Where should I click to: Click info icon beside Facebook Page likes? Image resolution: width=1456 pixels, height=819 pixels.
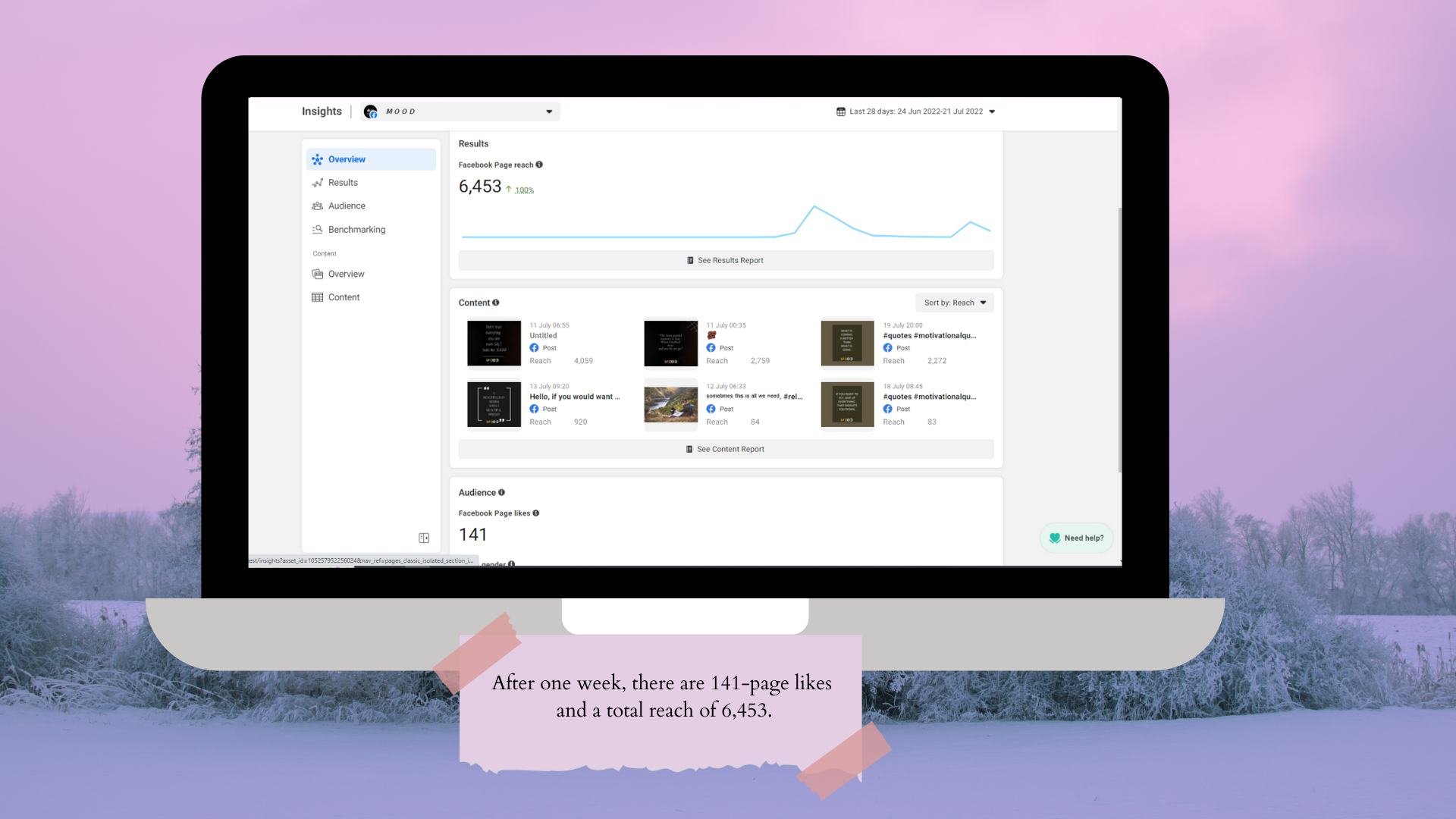(536, 513)
